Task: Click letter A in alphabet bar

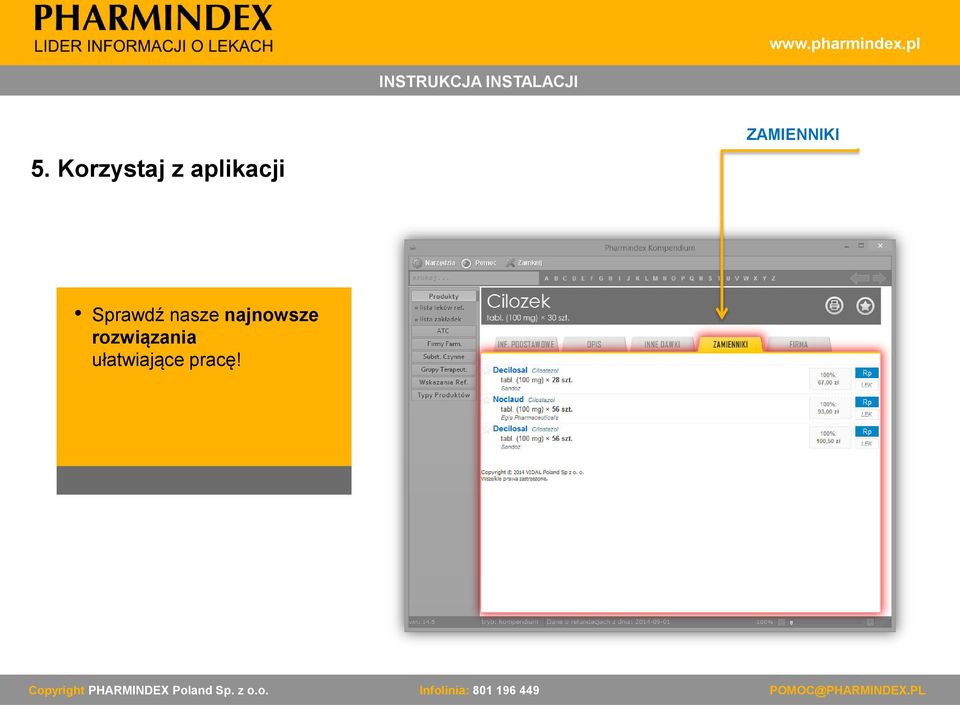Action: point(547,278)
